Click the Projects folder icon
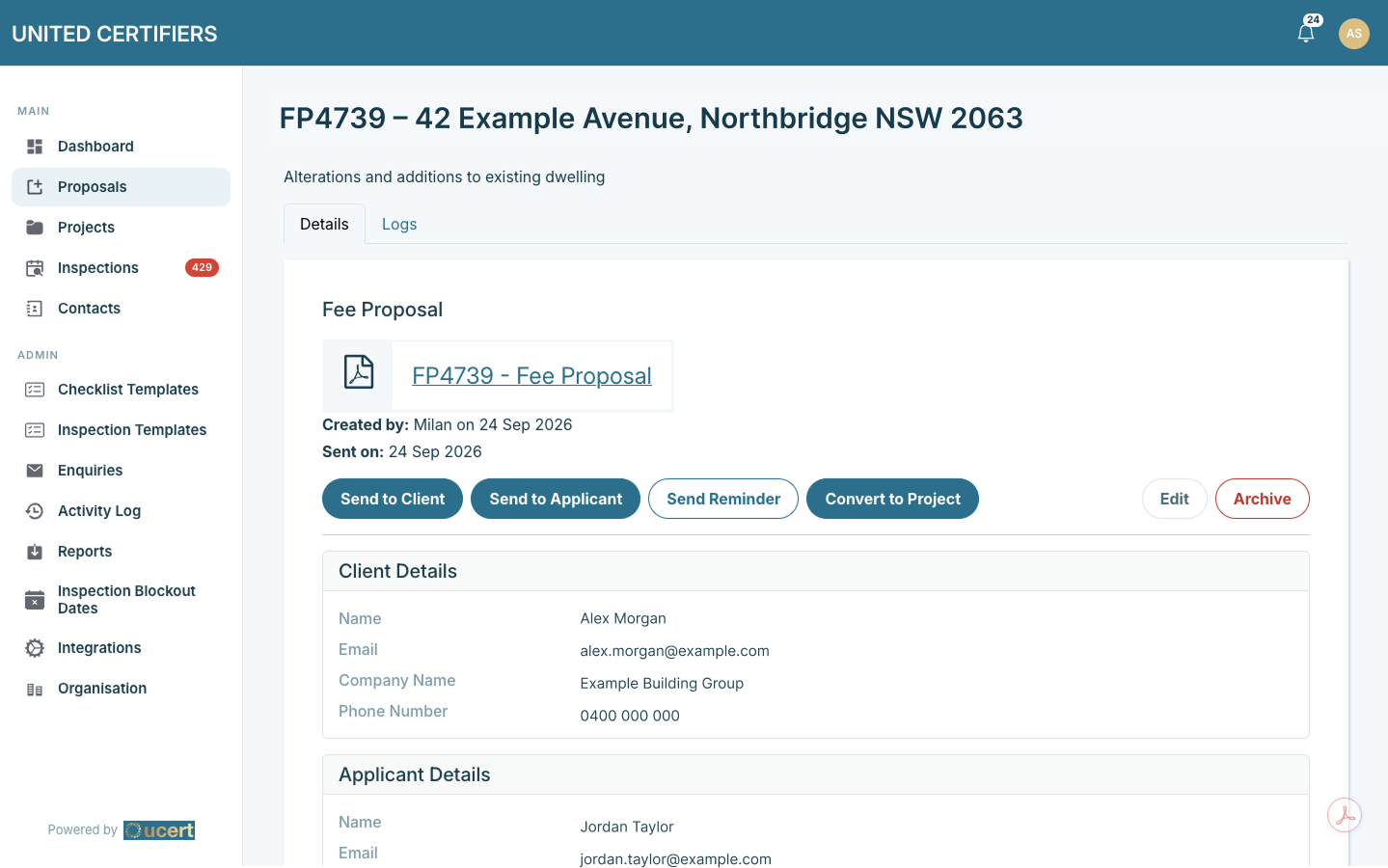The image size is (1388, 868). coord(35,228)
